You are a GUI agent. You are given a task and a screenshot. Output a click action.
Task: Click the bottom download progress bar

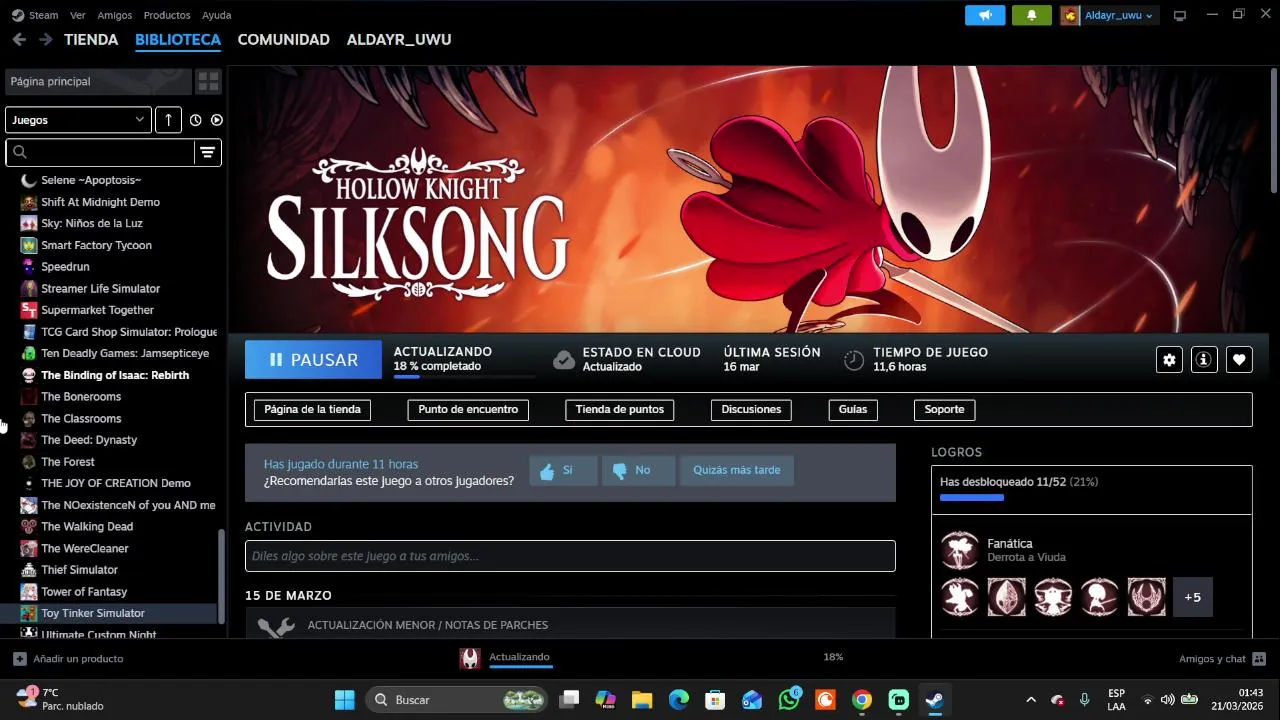click(x=520, y=669)
